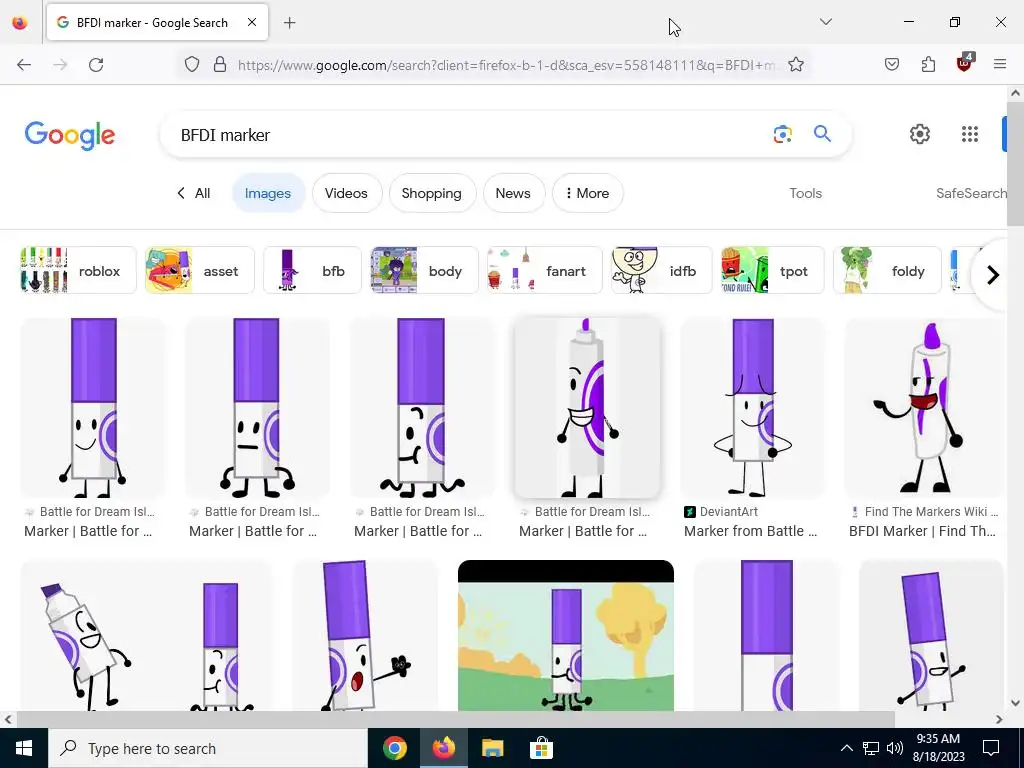
Task: Filter images by fanart chip
Action: click(545, 270)
